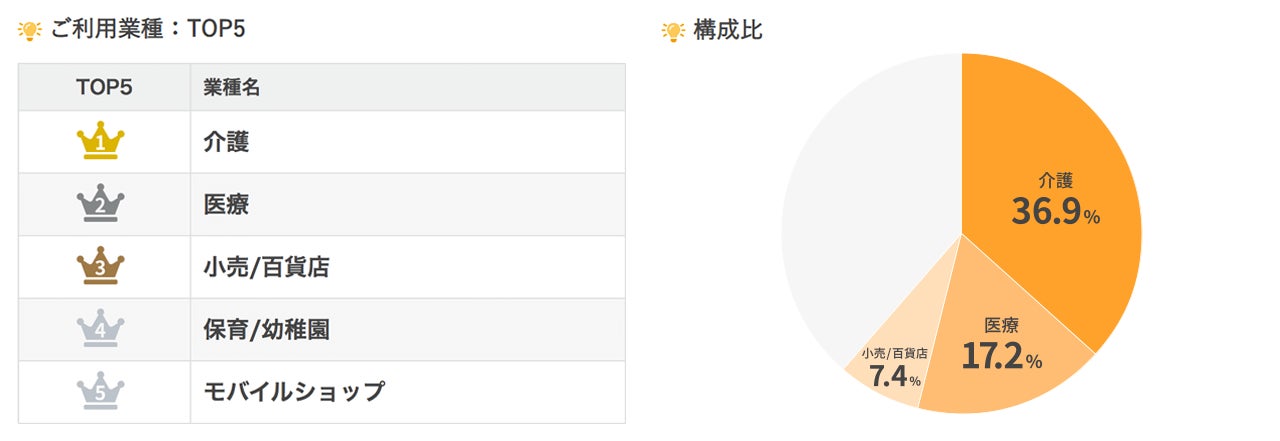Screen dimensions: 1280x441
Task: Click the 医療 17.2% pie slice
Action: pos(1000,345)
